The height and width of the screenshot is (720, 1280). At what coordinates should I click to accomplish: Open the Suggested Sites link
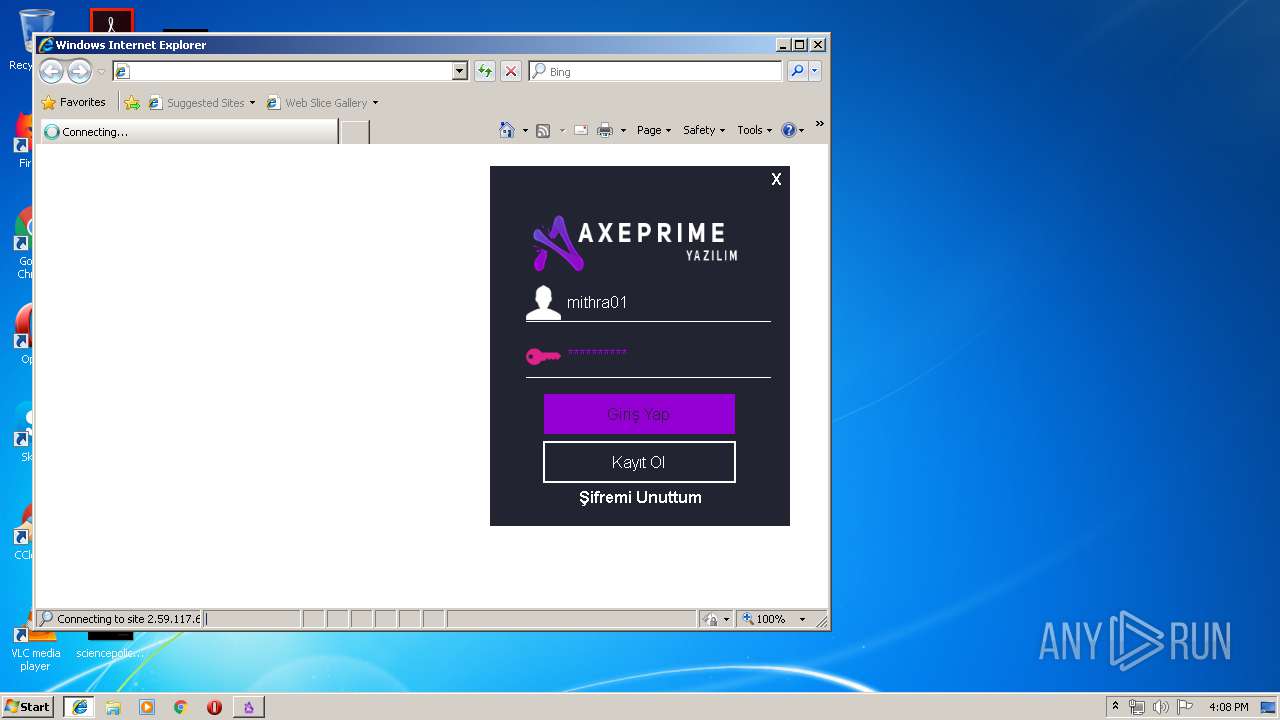(201, 102)
